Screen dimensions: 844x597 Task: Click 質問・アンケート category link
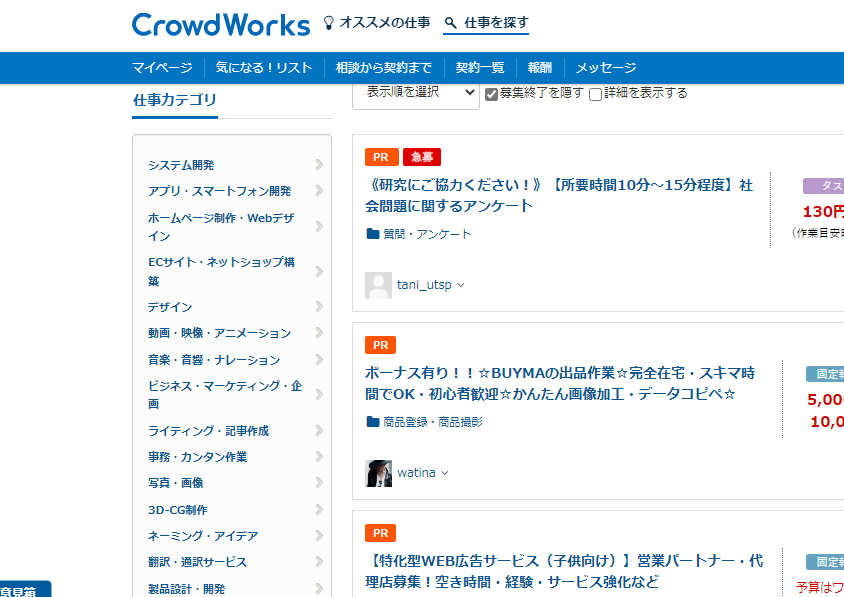[x=427, y=234]
